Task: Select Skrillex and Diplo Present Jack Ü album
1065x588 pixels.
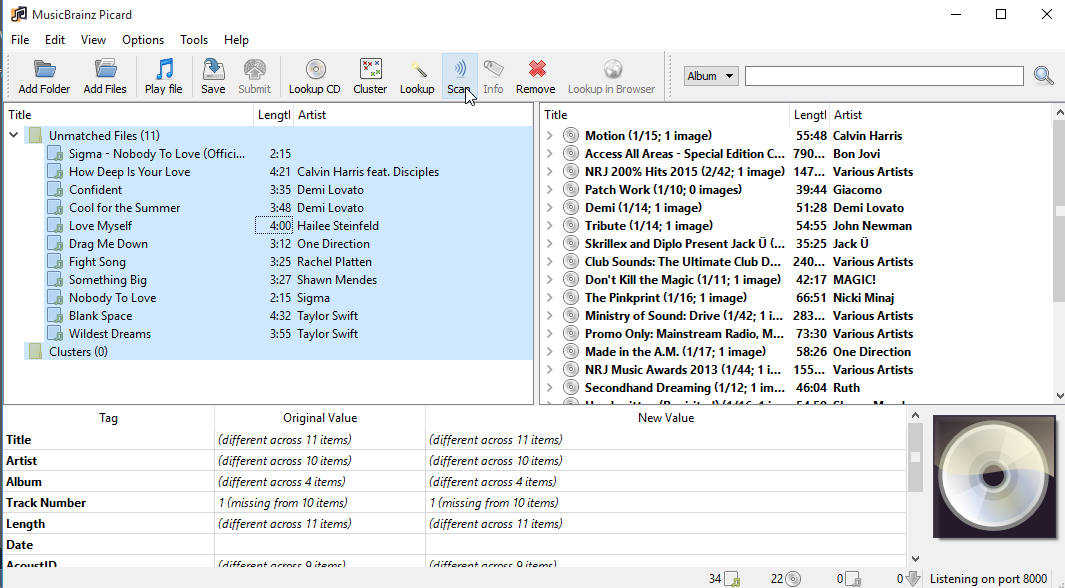Action: tap(685, 244)
